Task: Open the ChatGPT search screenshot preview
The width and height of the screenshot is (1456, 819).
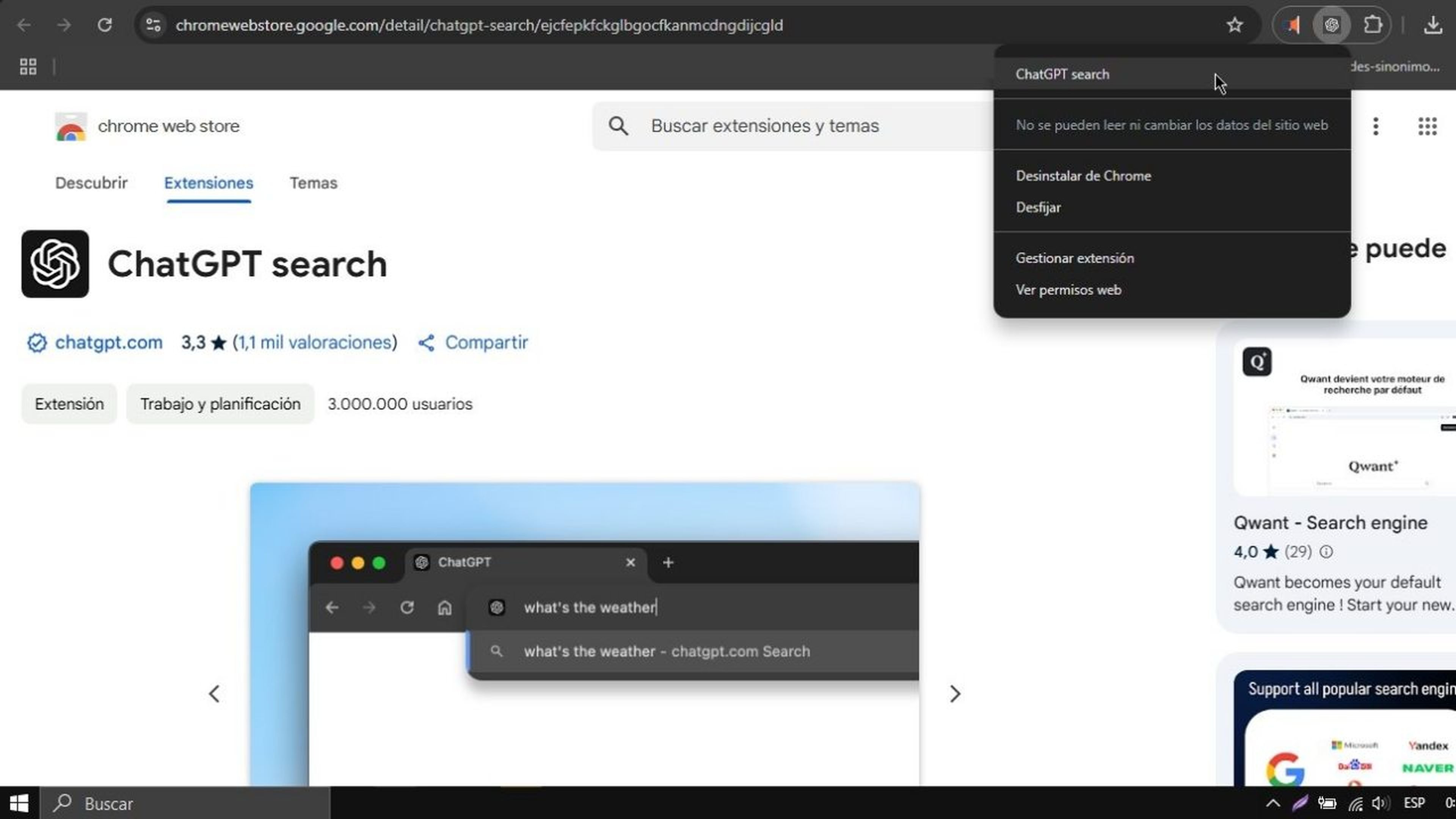Action: point(585,634)
